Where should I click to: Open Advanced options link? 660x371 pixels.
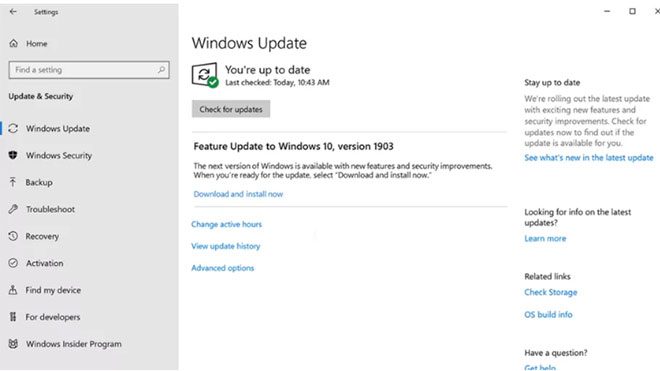(223, 268)
